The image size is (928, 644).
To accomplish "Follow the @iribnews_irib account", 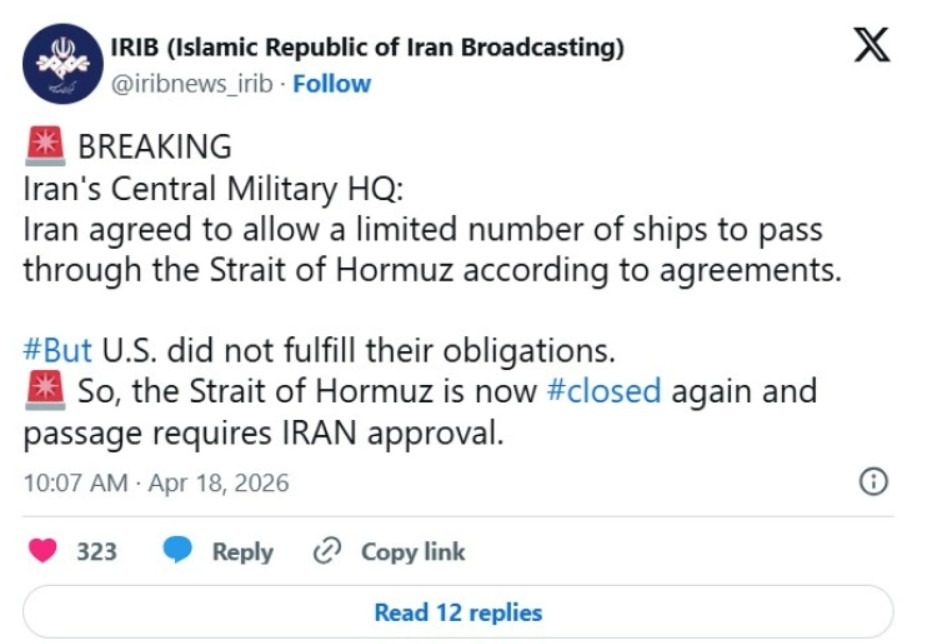I will 331,84.
